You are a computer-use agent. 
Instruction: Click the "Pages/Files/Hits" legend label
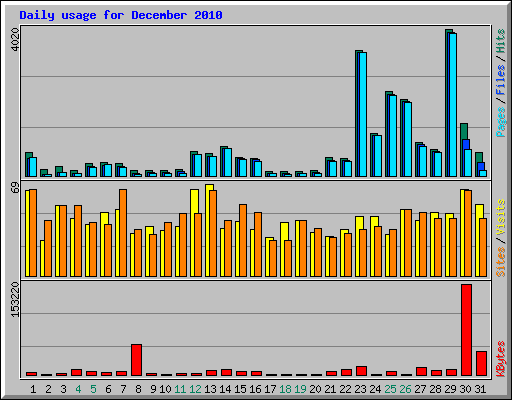point(500,83)
